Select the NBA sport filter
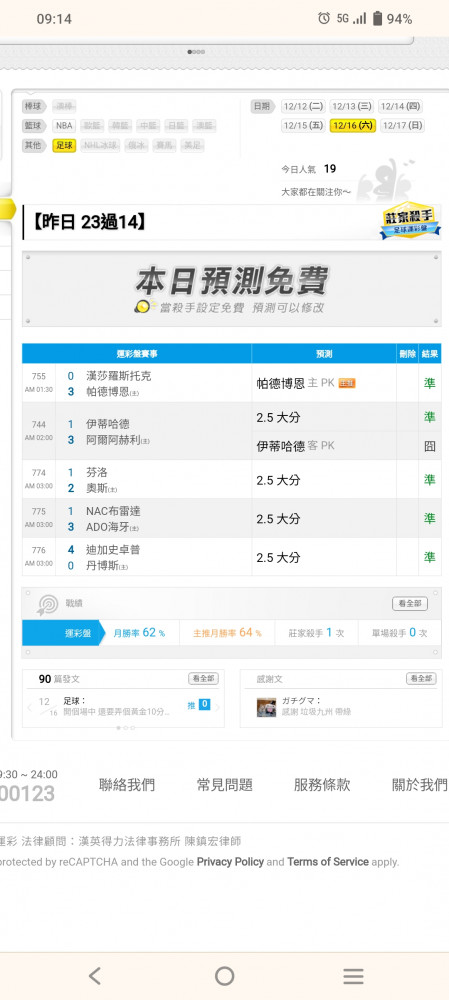Viewport: 449px width, 1000px height. pos(64,126)
